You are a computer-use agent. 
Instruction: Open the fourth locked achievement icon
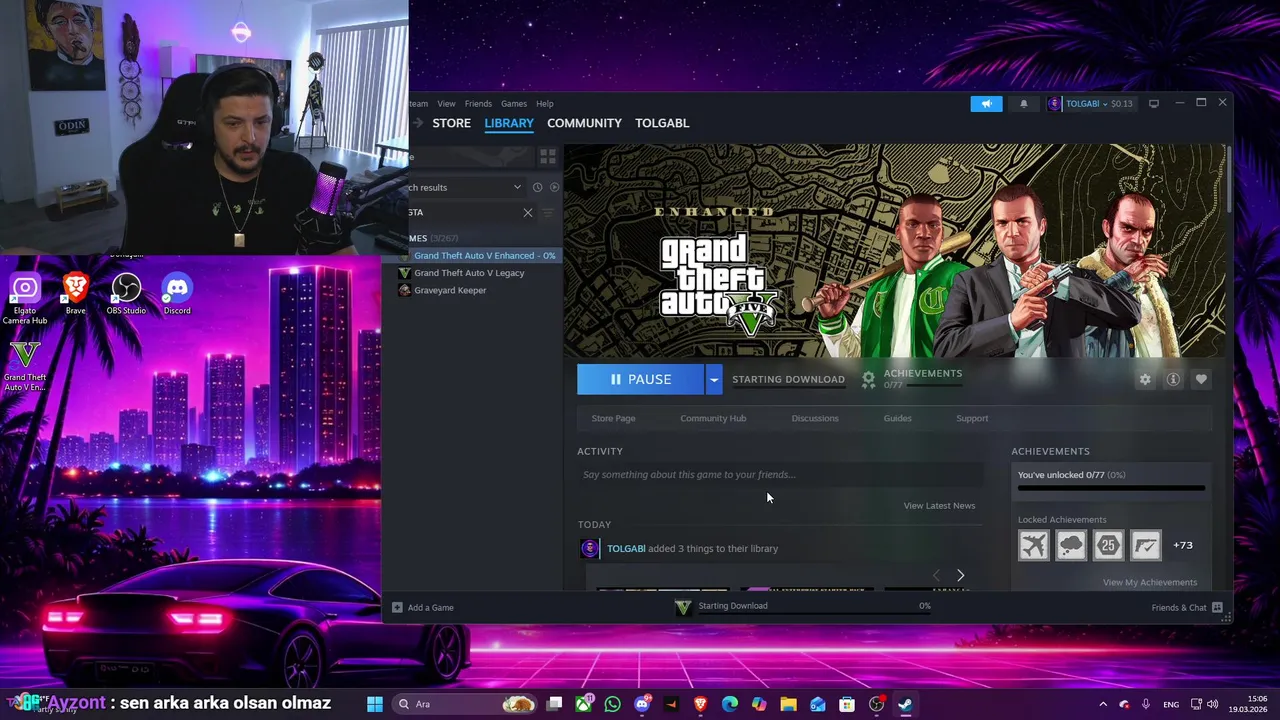(x=1145, y=545)
